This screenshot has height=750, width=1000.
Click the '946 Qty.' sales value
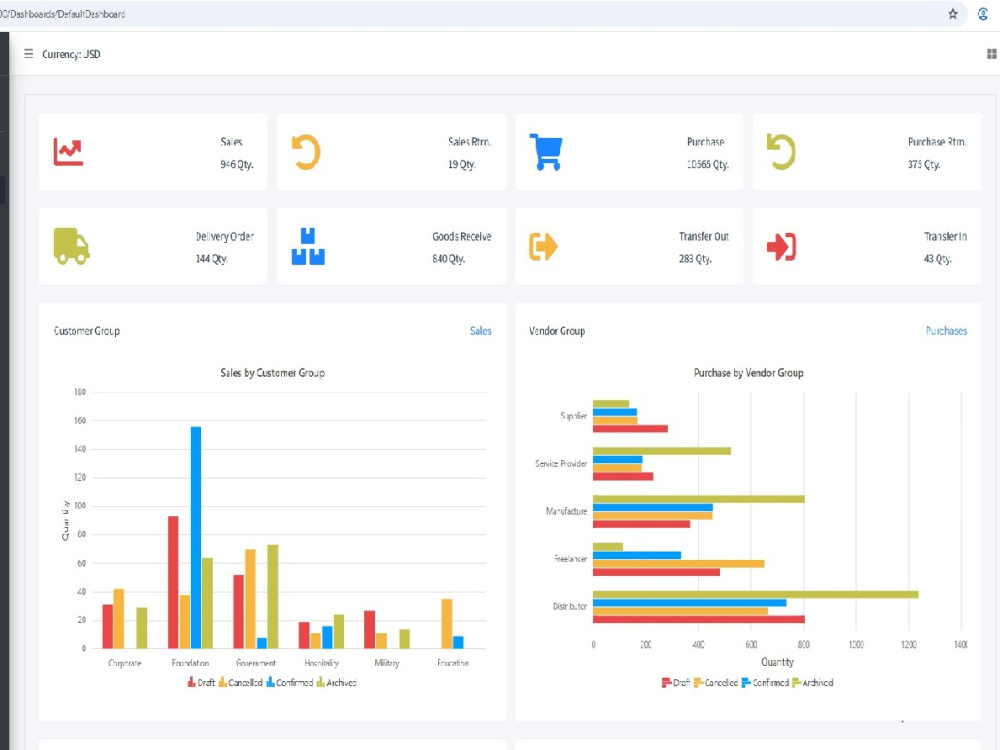point(237,164)
